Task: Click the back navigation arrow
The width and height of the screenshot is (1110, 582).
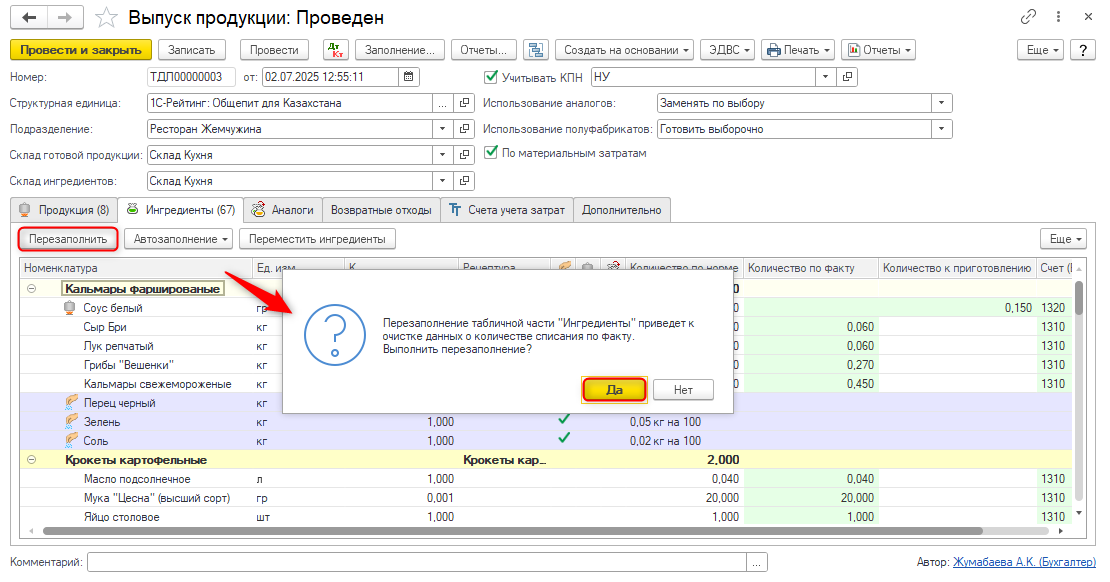Action: (x=29, y=18)
